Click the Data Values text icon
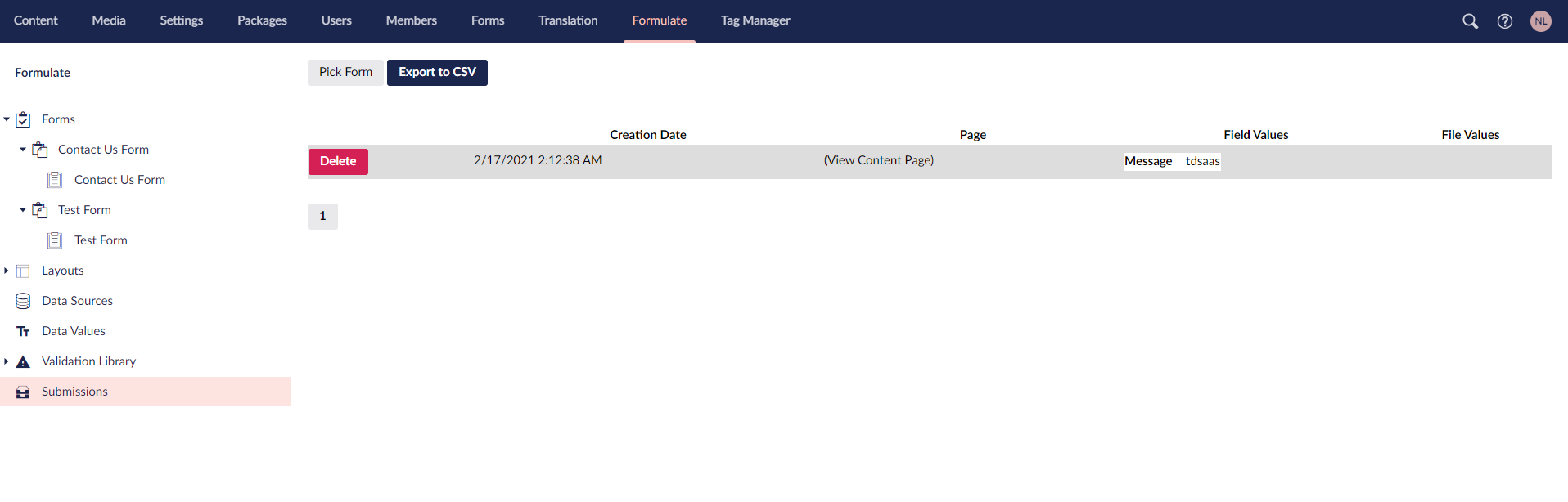Image resolution: width=1568 pixels, height=502 pixels. [x=23, y=331]
